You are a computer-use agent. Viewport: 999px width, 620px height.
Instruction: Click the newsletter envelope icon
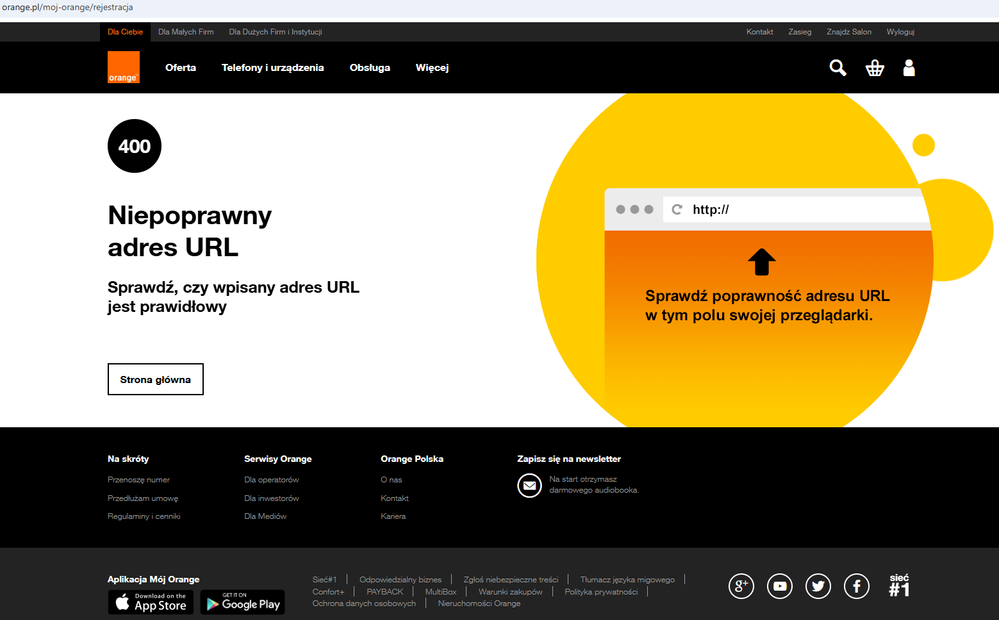pos(529,485)
